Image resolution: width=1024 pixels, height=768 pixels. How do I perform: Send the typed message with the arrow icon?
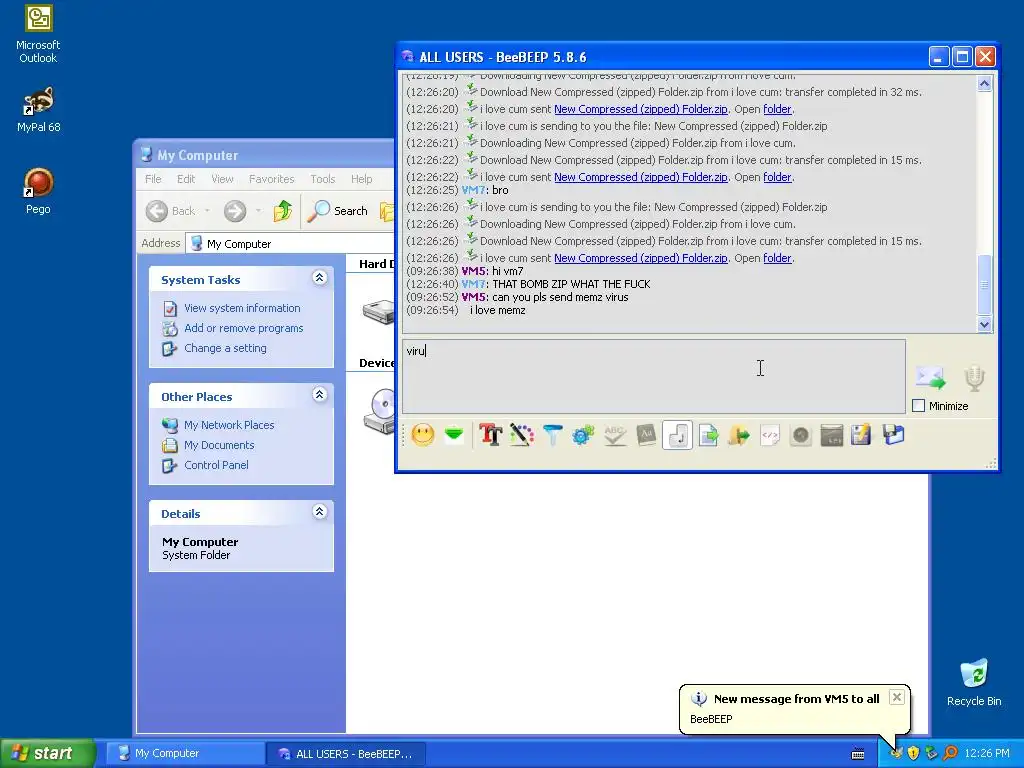[931, 377]
